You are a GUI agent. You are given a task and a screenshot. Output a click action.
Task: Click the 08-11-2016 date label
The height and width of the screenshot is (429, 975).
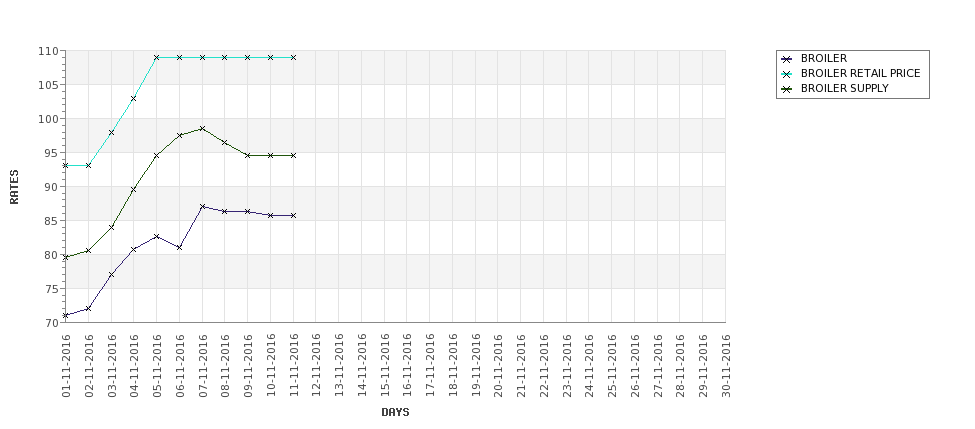tap(225, 366)
